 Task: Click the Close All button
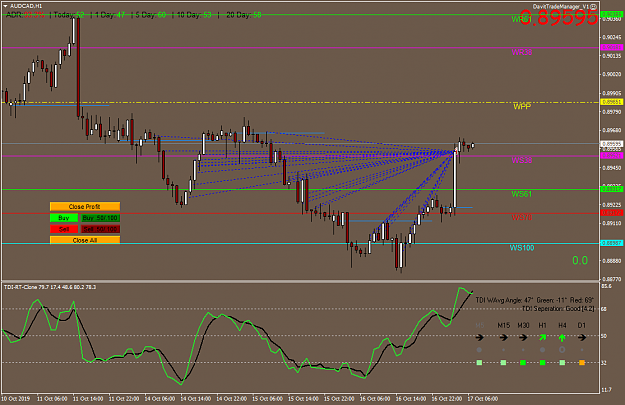tap(85, 240)
